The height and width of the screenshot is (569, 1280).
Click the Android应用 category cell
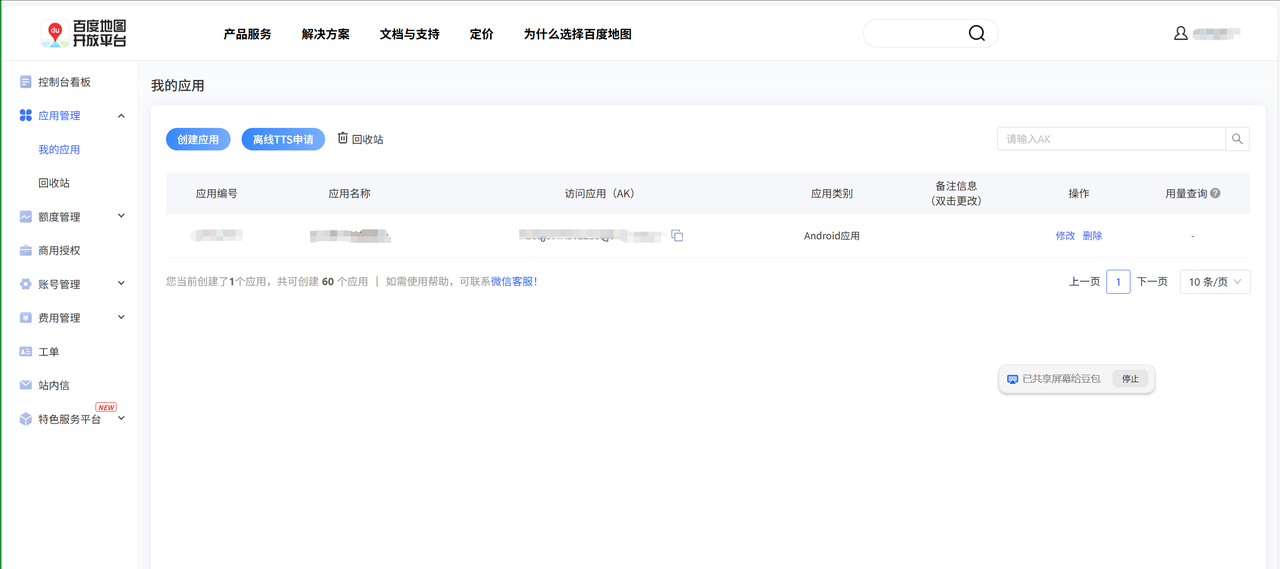[x=832, y=236]
